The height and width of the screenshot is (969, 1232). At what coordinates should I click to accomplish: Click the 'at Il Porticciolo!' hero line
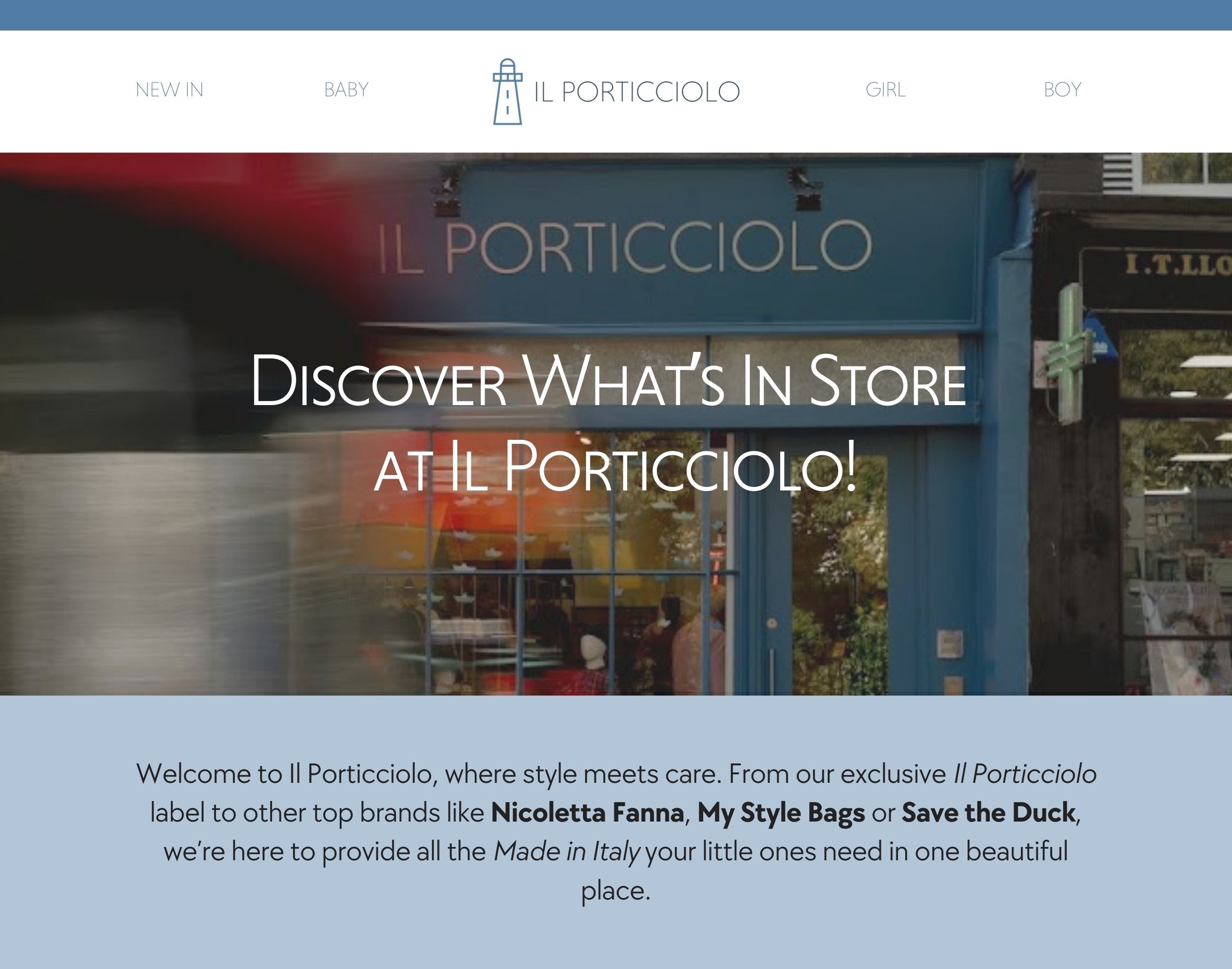point(615,465)
